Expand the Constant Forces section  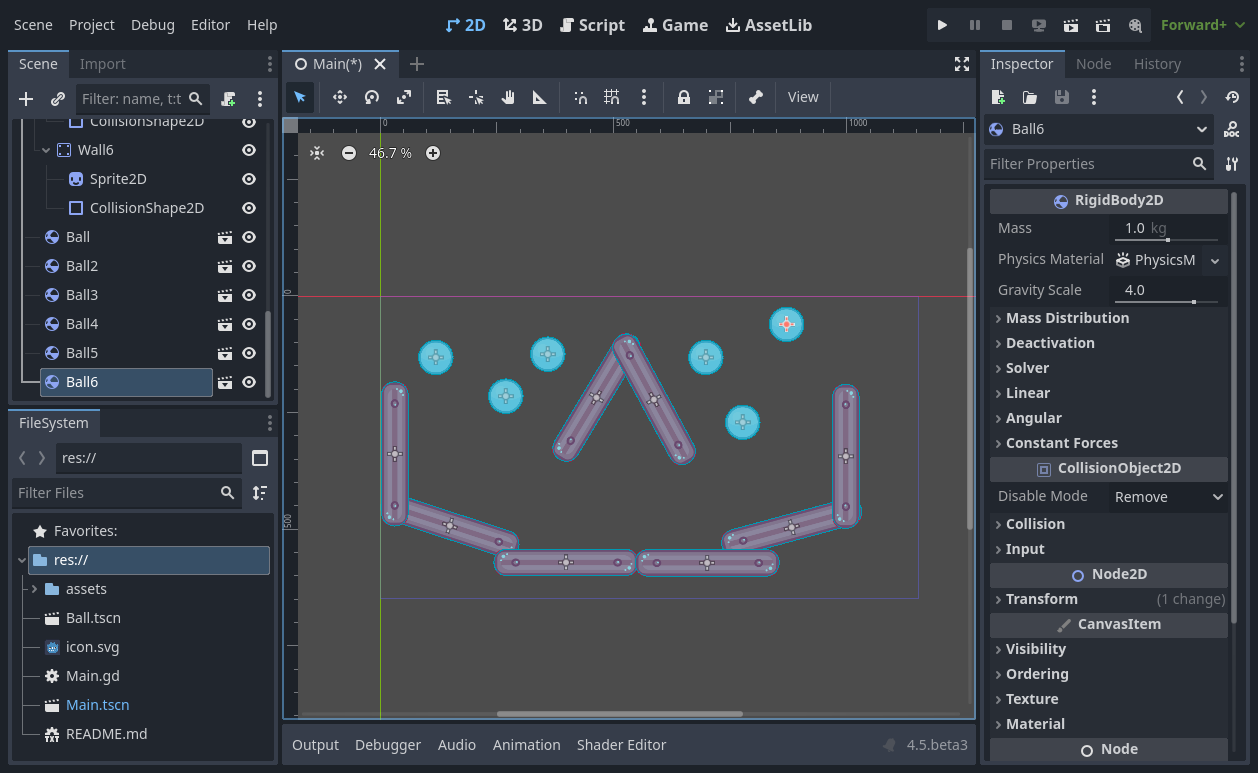pos(1063,443)
